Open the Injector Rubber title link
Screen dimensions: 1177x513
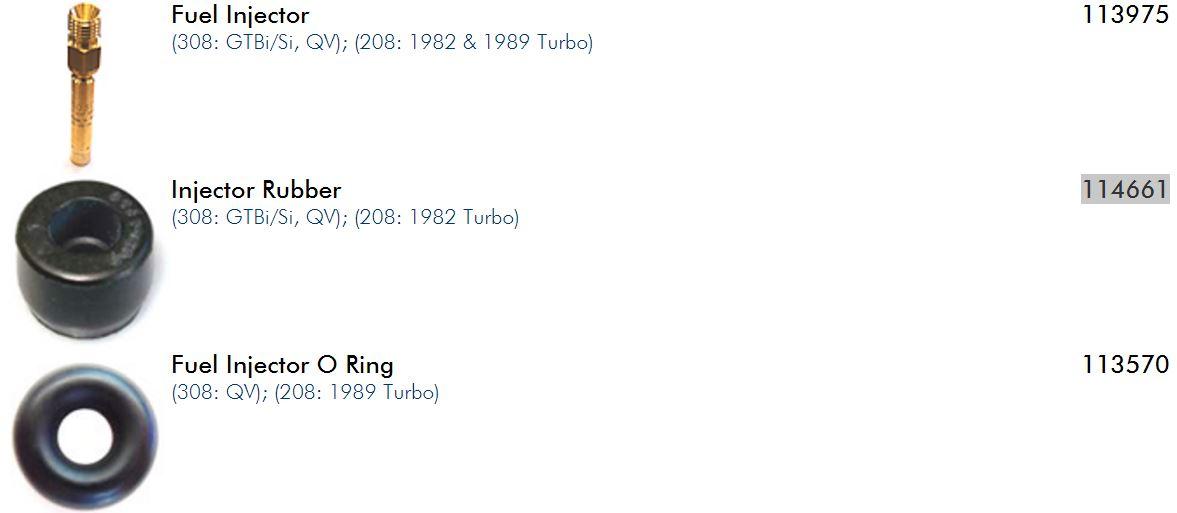256,189
